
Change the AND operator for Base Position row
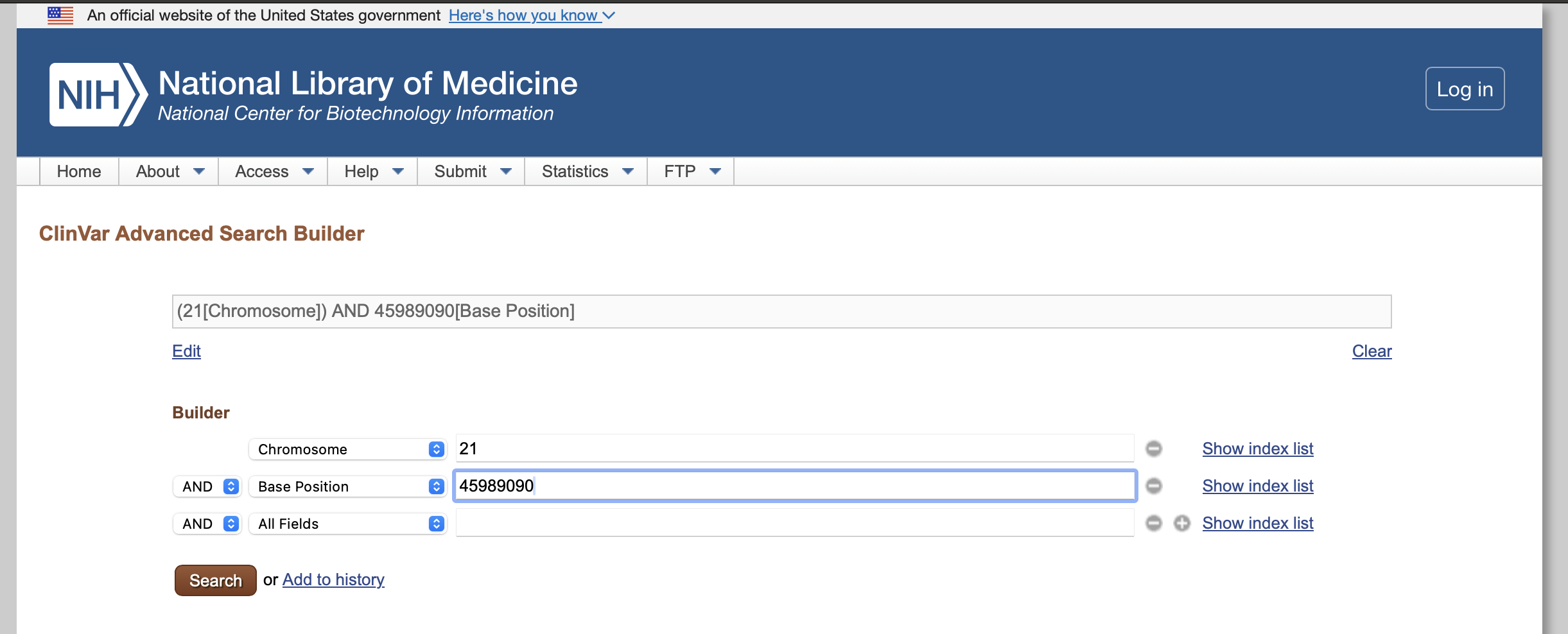click(207, 486)
